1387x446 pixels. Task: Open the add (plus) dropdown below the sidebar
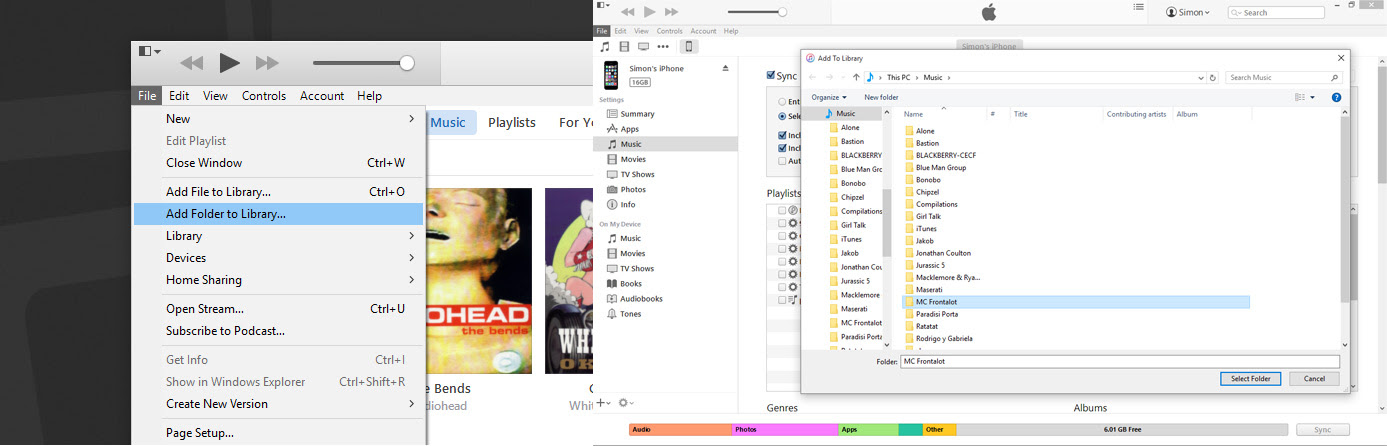pos(604,402)
